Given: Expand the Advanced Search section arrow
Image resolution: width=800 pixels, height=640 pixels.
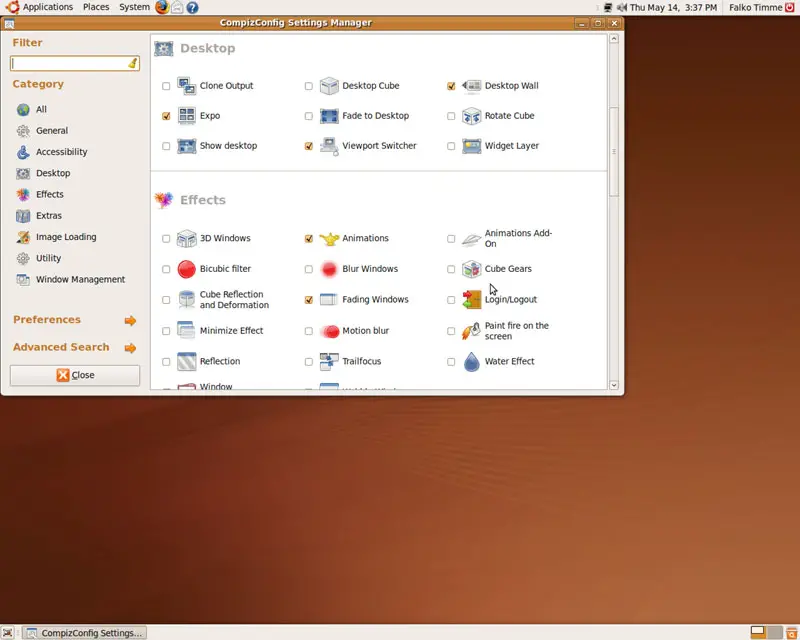Looking at the screenshot, I should [x=131, y=348].
